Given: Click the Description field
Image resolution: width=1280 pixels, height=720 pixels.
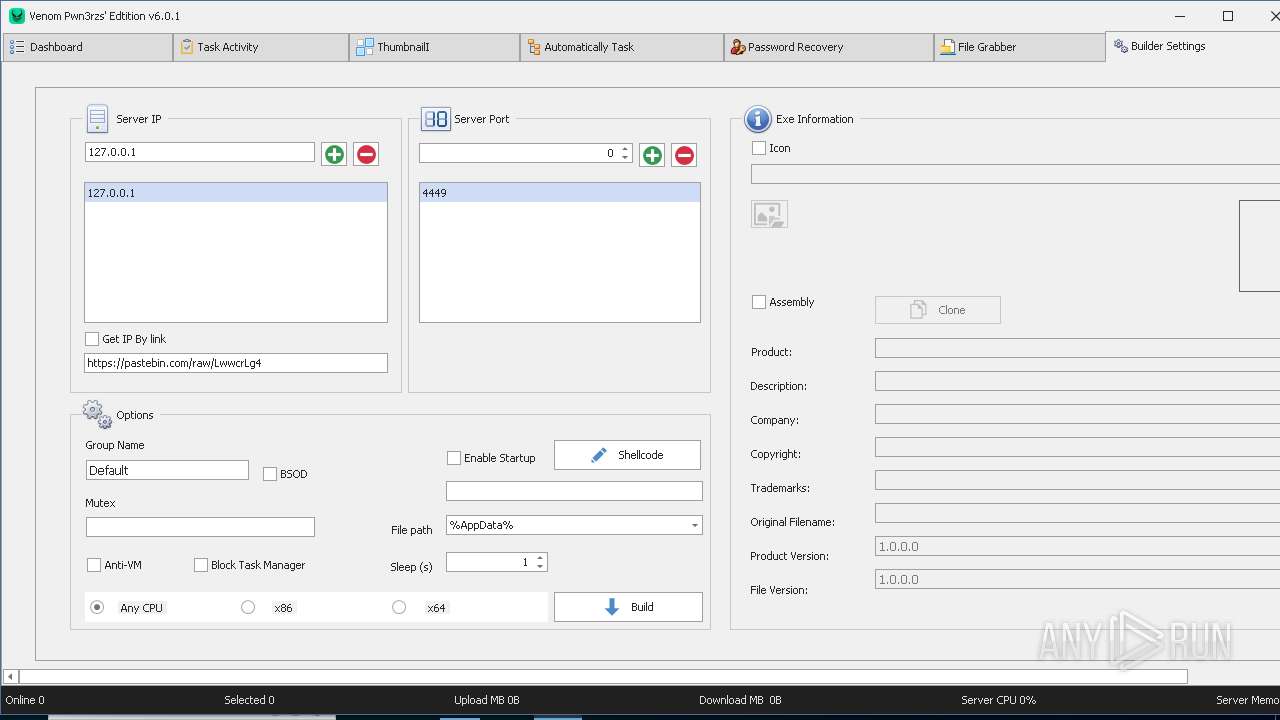Looking at the screenshot, I should pos(1077,382).
